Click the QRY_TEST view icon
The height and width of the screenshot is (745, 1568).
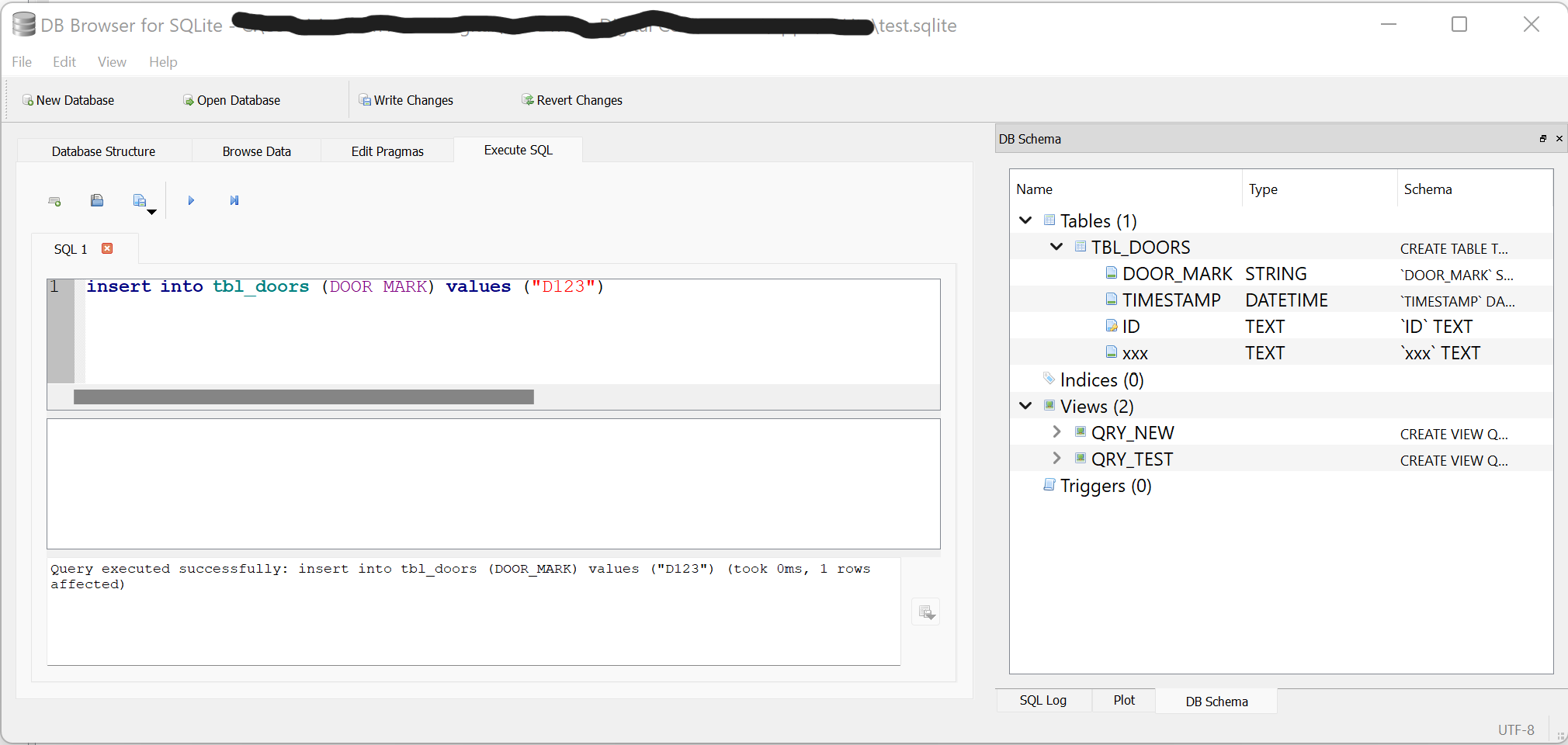[x=1081, y=458]
